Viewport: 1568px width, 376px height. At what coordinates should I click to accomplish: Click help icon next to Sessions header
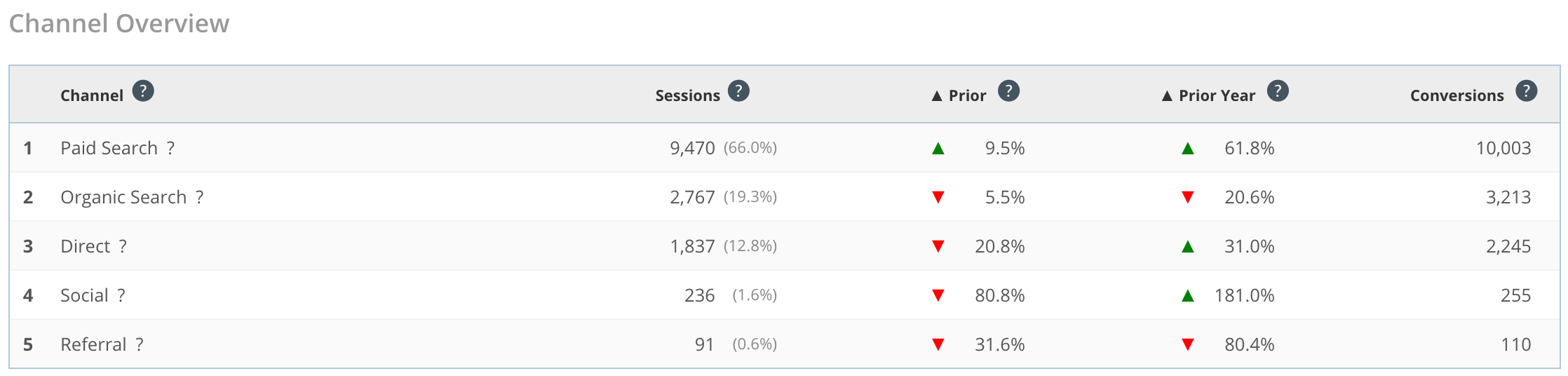pyautogui.click(x=738, y=91)
